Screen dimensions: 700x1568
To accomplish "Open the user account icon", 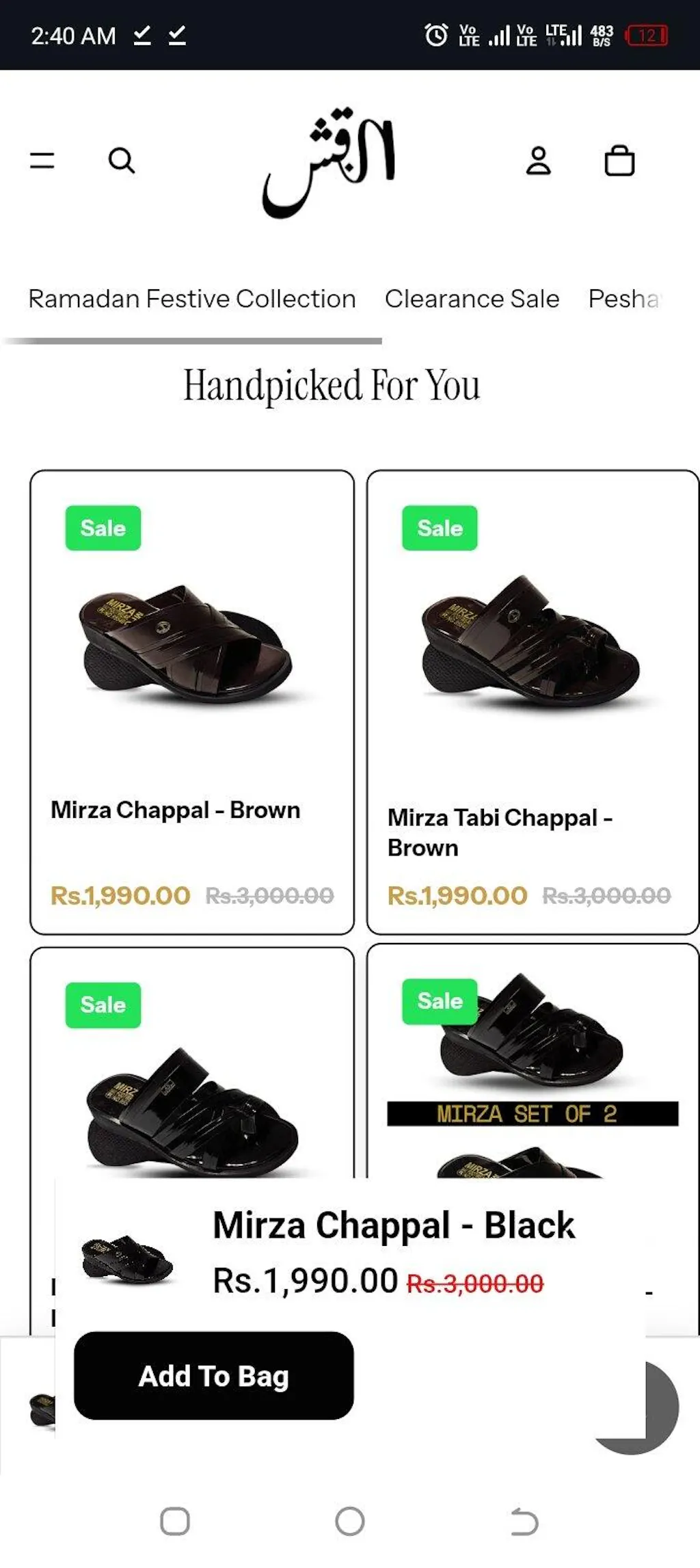I will [538, 161].
